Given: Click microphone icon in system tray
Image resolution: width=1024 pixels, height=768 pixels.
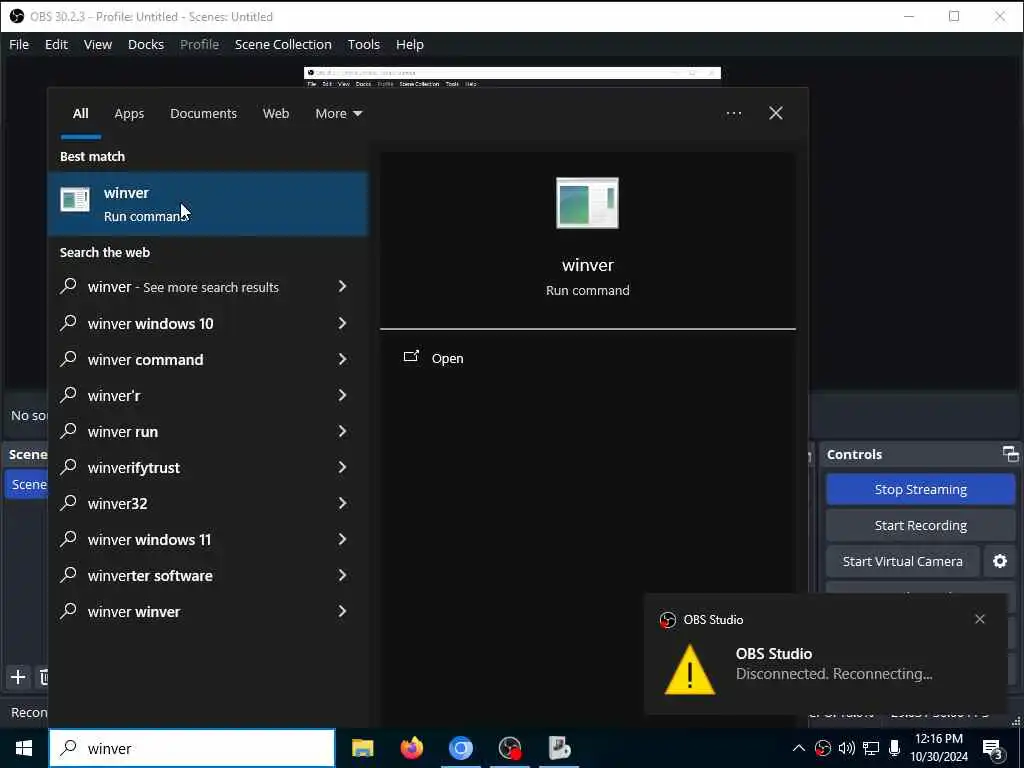Looking at the screenshot, I should (x=895, y=748).
